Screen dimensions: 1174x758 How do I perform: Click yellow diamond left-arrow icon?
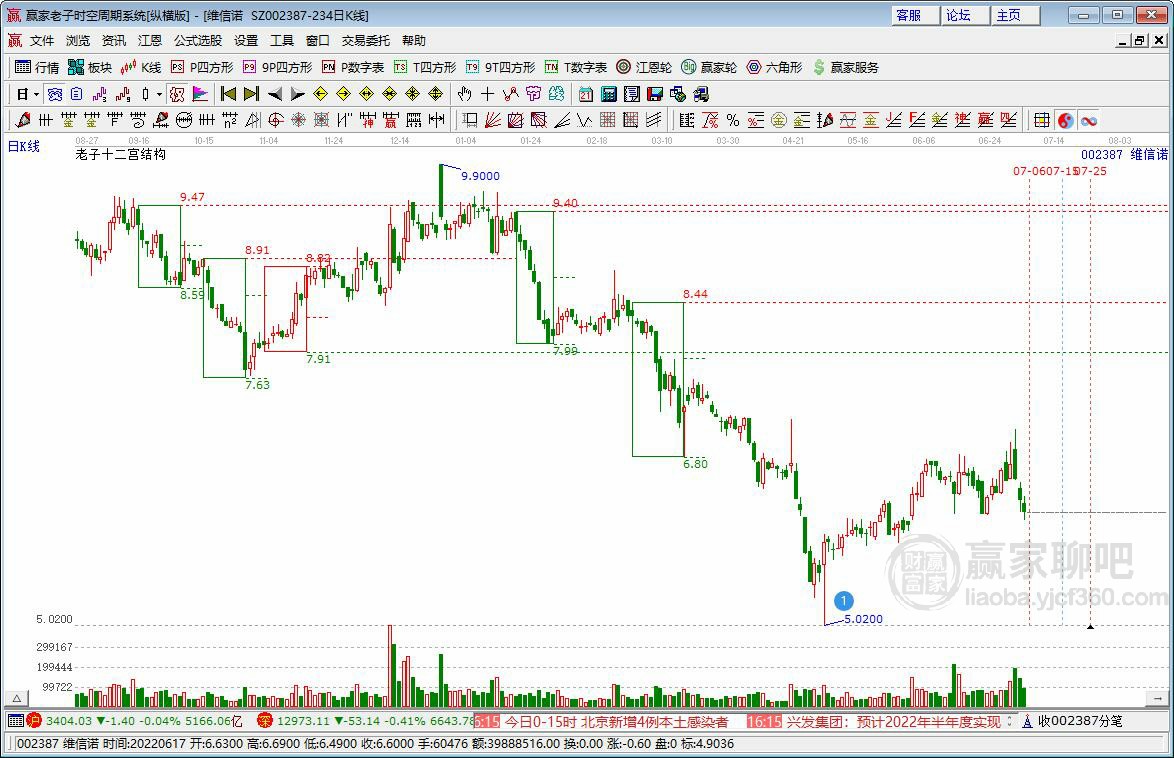[x=320, y=94]
